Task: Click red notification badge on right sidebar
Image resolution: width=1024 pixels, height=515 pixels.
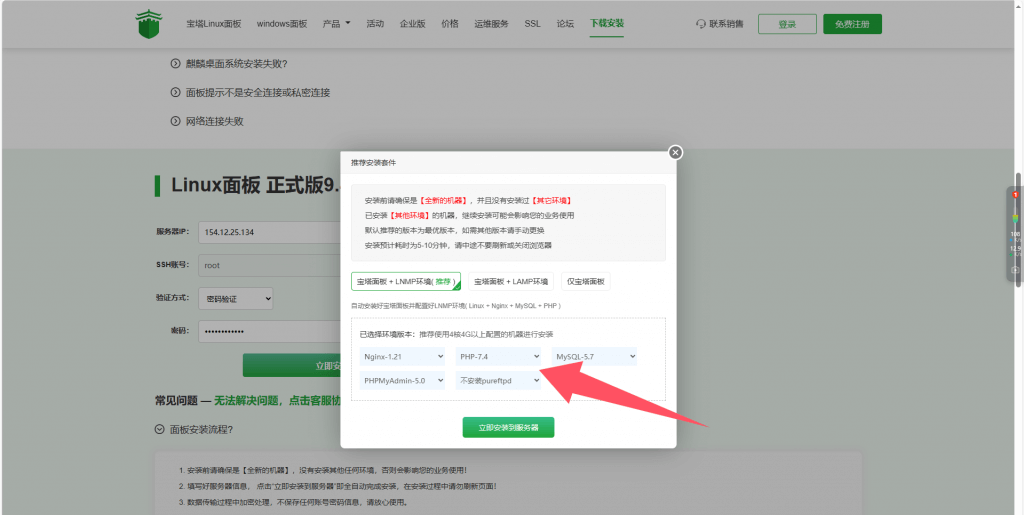Action: [1015, 195]
